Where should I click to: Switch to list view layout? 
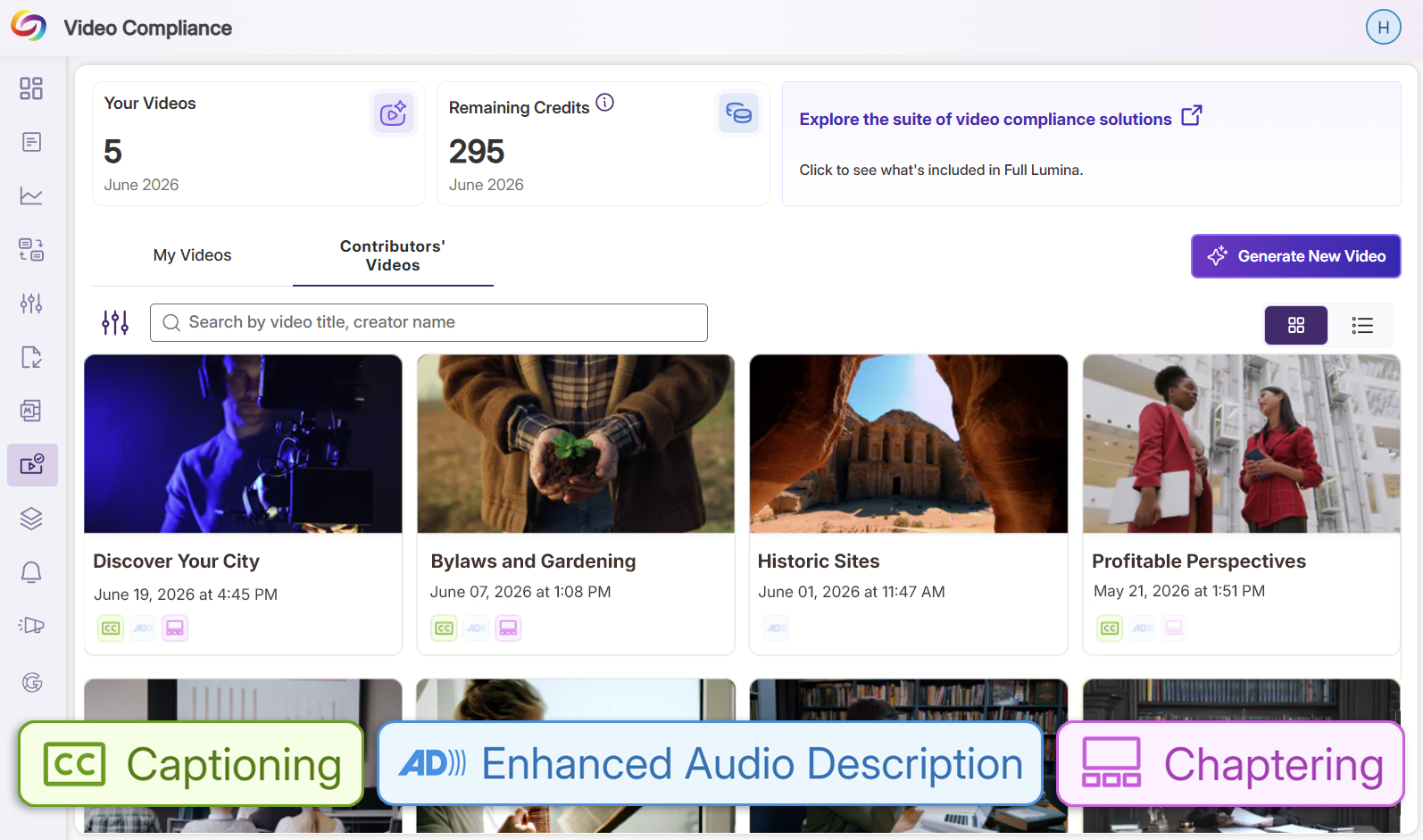pyautogui.click(x=1362, y=325)
